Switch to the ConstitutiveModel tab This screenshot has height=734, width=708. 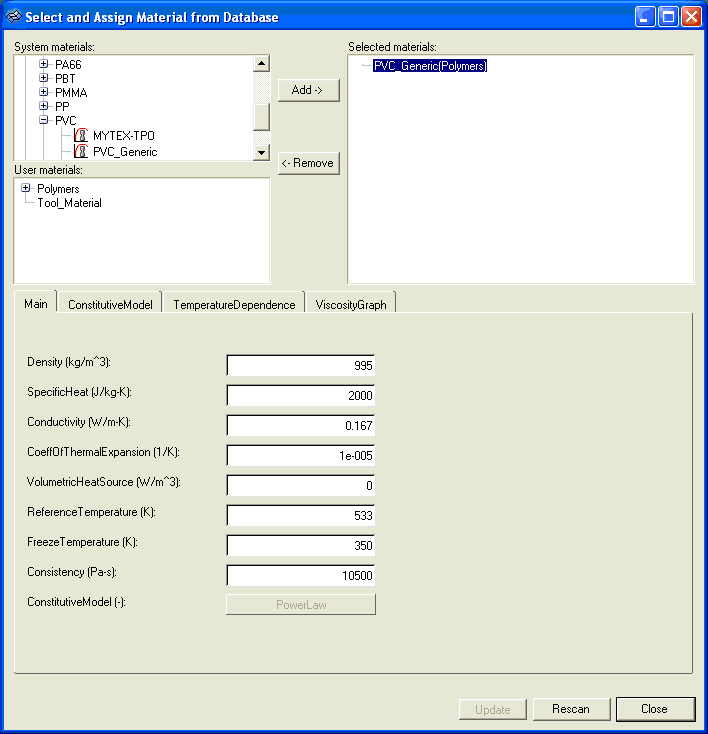[x=110, y=304]
